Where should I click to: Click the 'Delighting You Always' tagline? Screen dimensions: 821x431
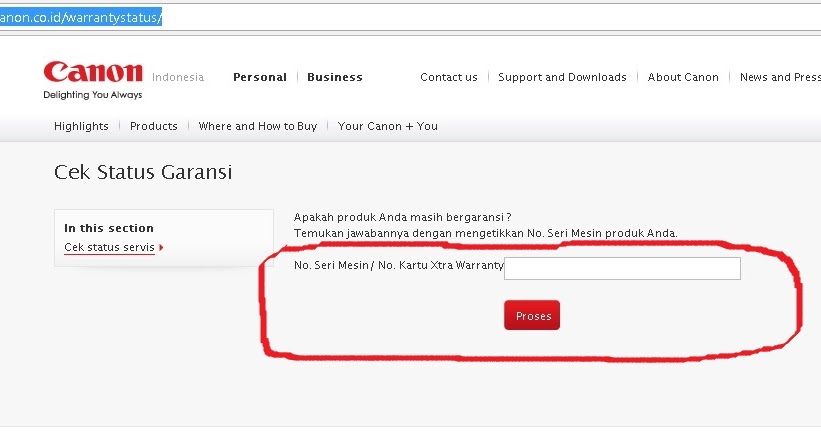point(93,95)
